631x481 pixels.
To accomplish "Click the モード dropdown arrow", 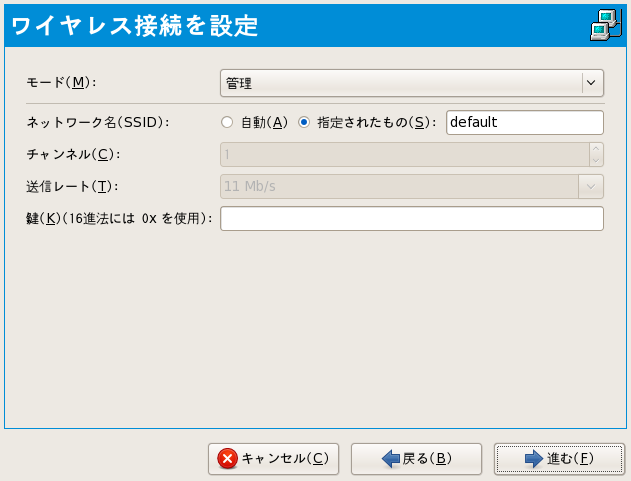I will [x=592, y=83].
